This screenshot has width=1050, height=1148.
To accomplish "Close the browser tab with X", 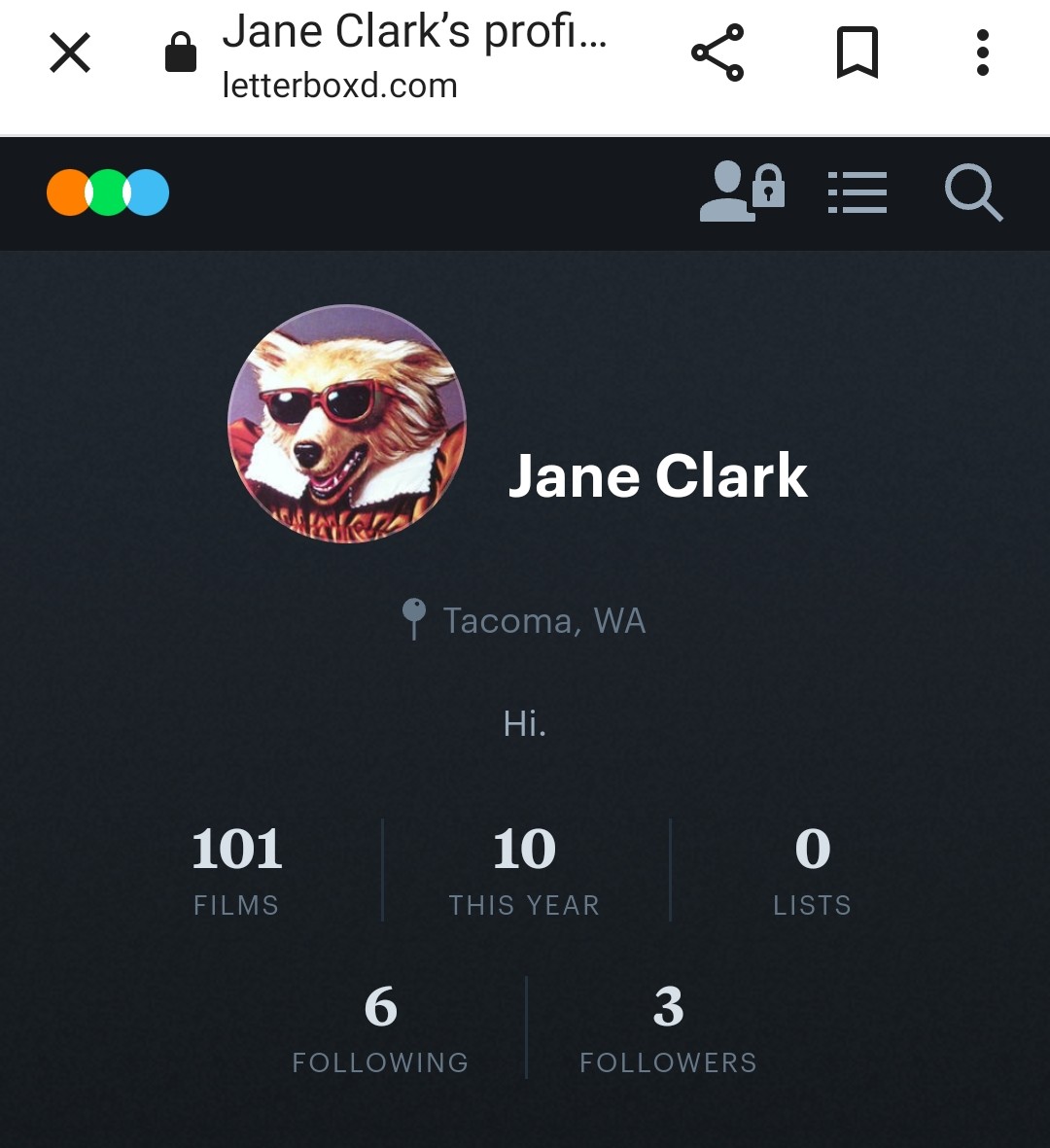I will coord(70,52).
